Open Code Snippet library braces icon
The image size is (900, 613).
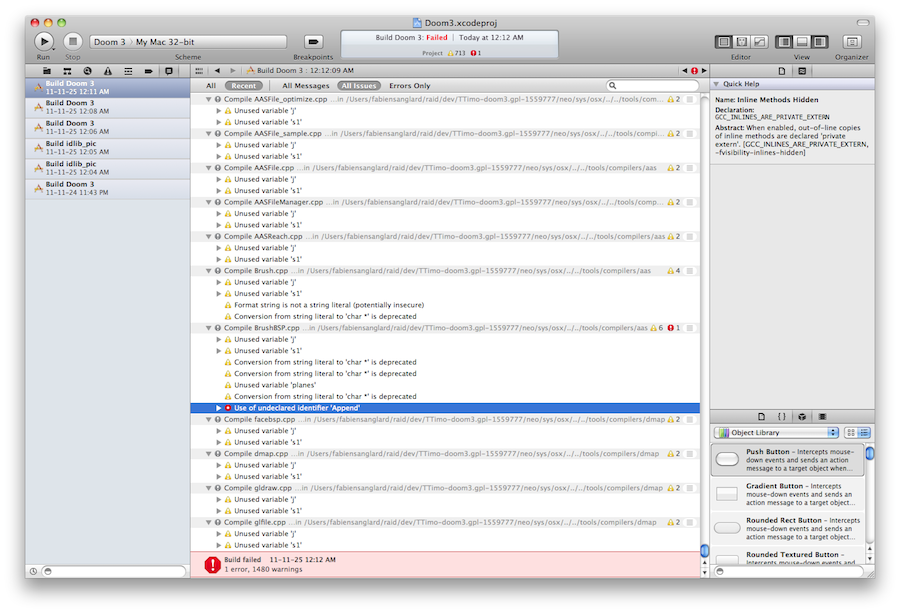(x=782, y=417)
